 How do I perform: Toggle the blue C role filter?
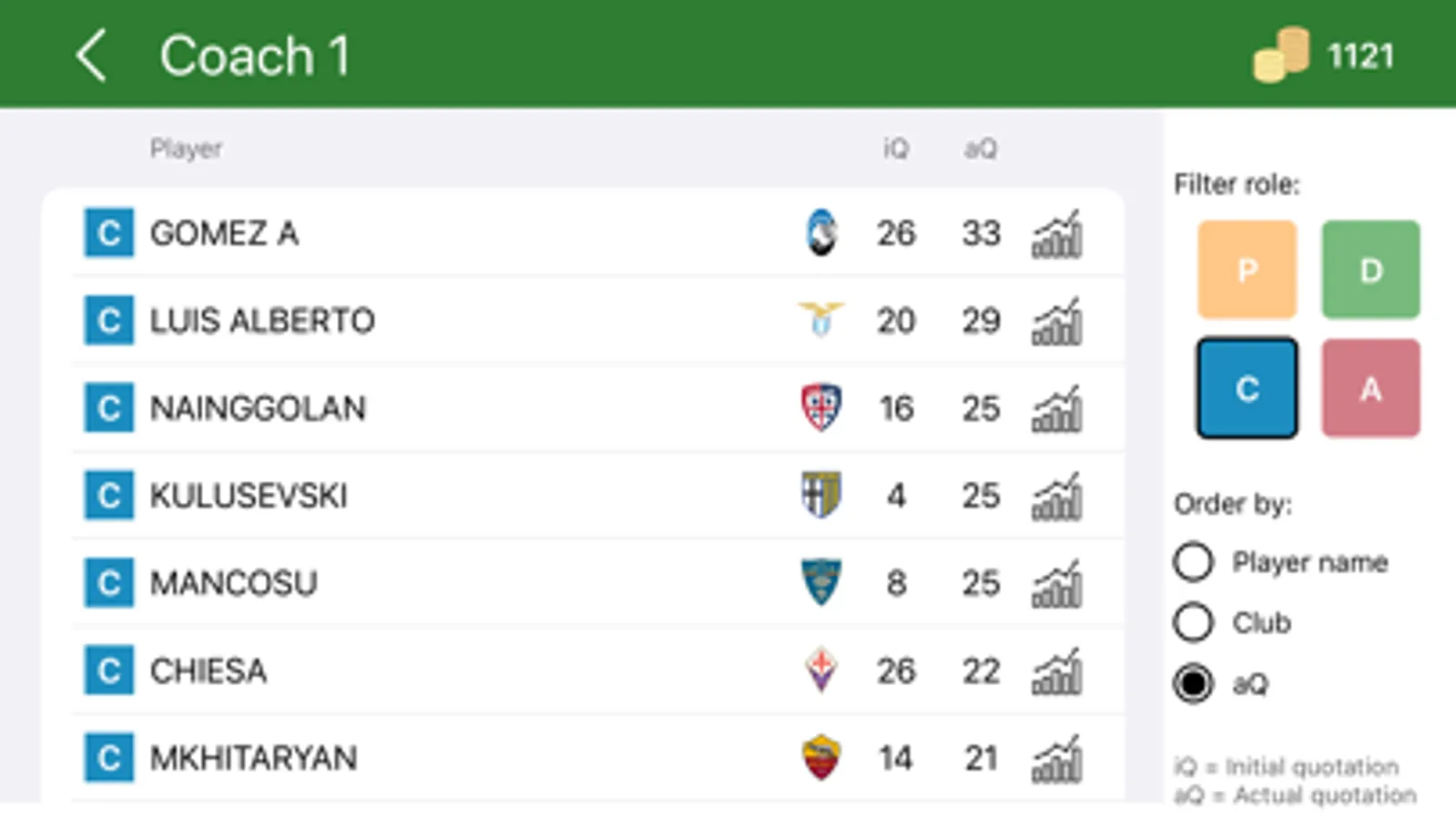pyautogui.click(x=1247, y=389)
